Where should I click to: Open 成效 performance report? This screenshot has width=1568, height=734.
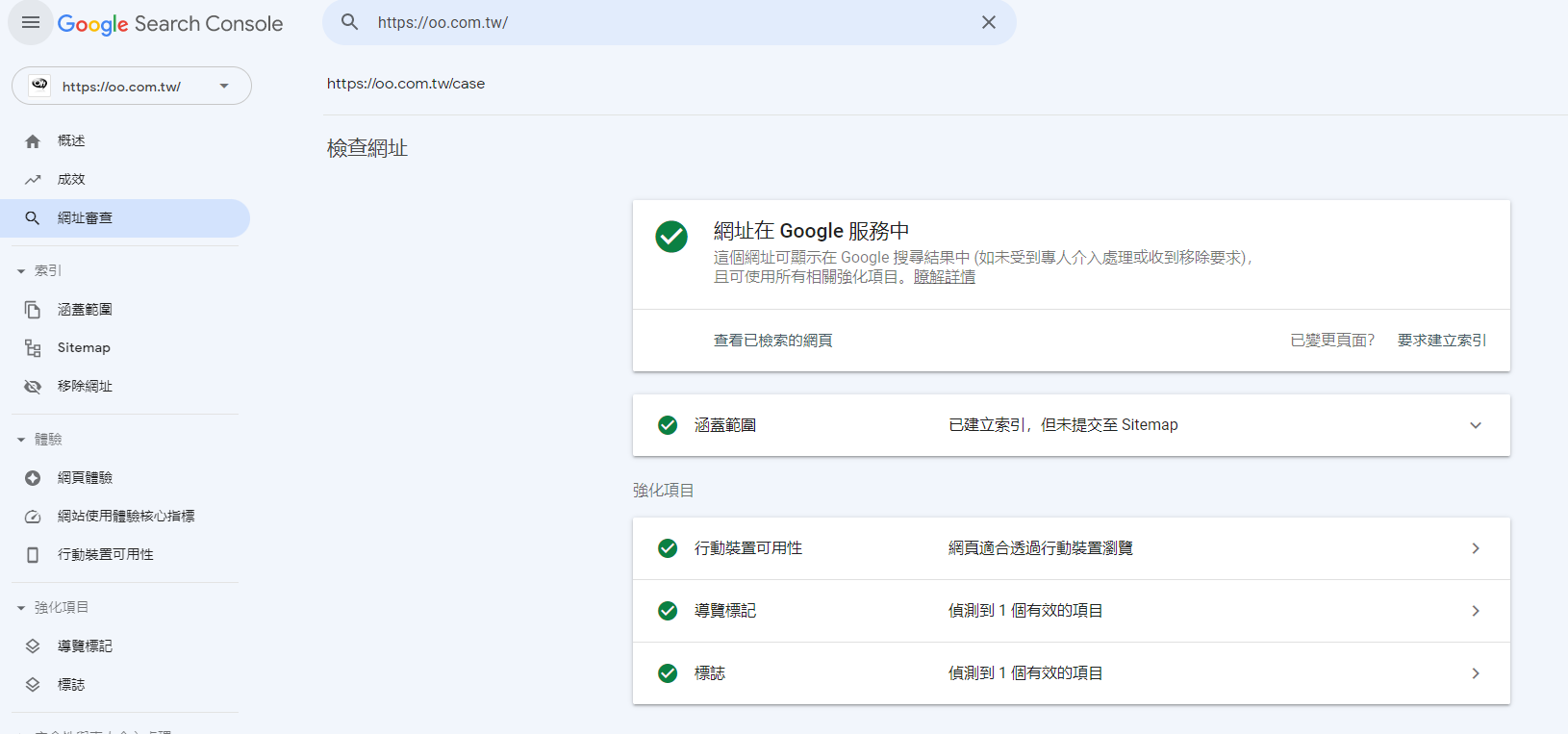tap(71, 179)
